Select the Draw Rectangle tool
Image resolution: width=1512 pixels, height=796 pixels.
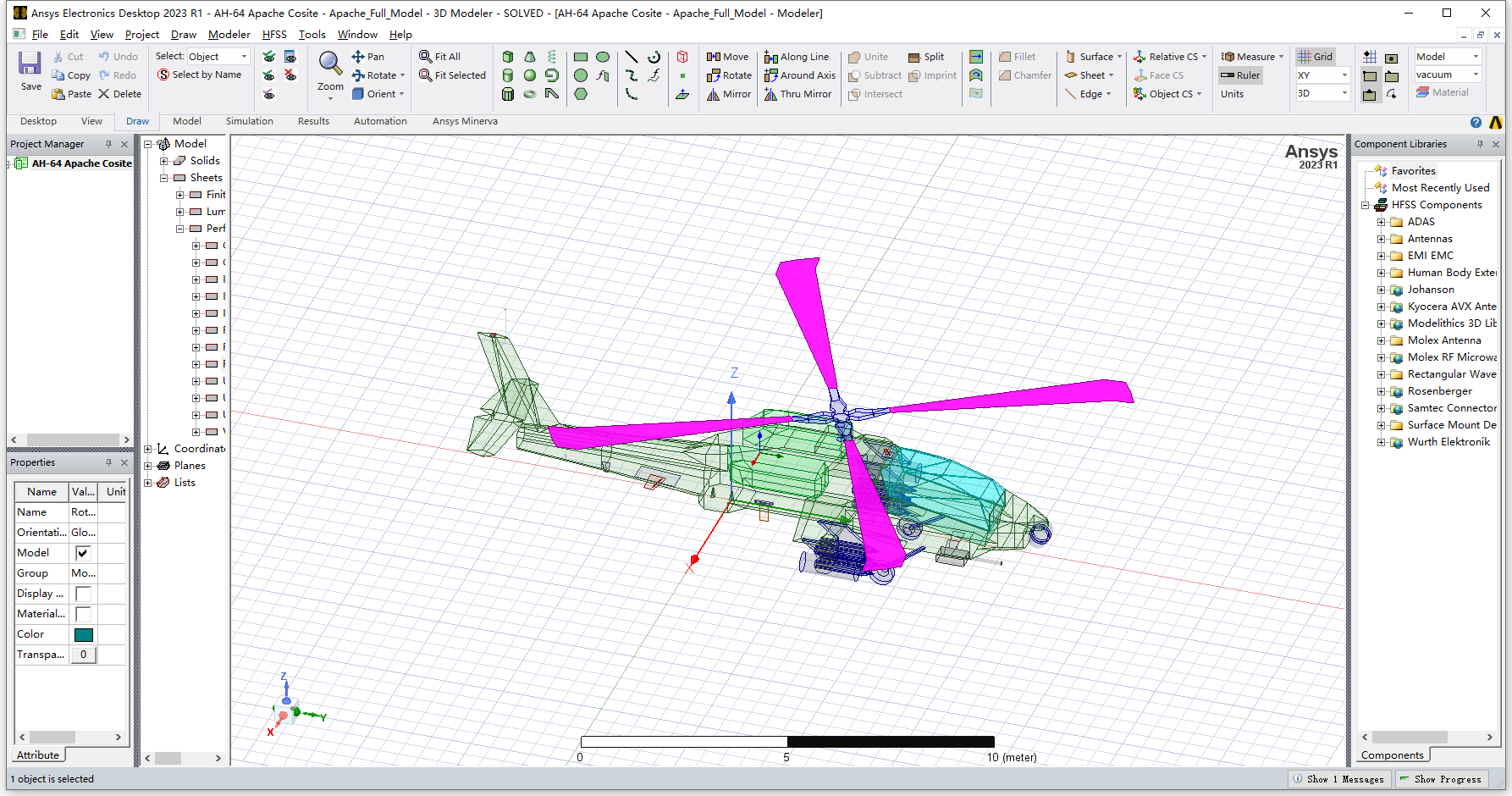tap(581, 57)
